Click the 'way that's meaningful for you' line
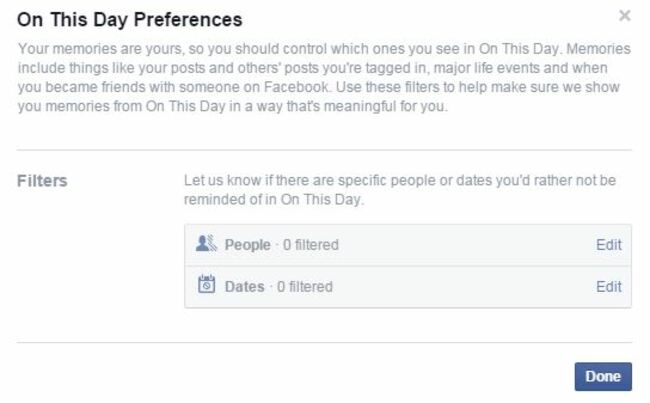 coord(233,106)
